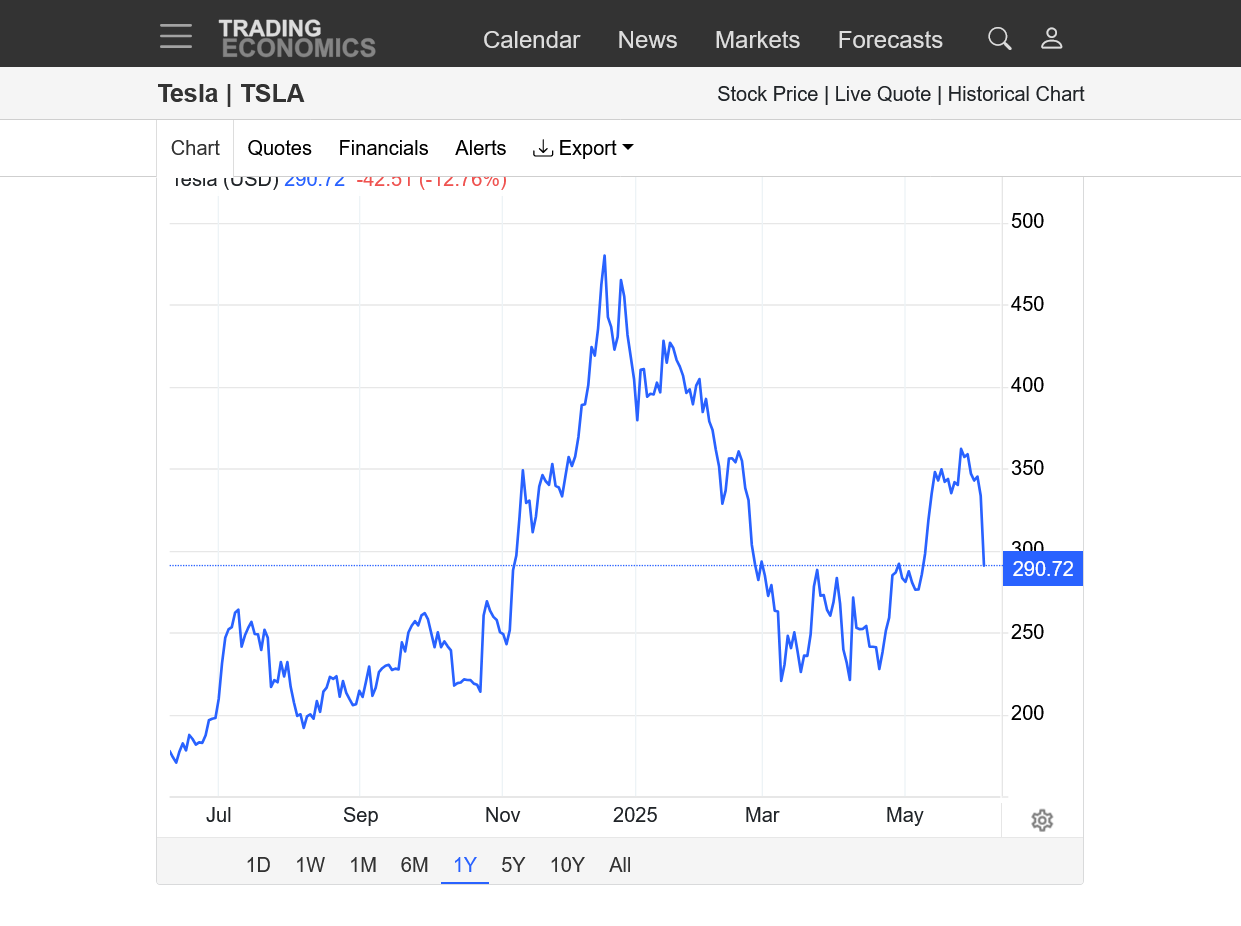Open the hamburger navigation menu
1241x926 pixels.
click(176, 38)
